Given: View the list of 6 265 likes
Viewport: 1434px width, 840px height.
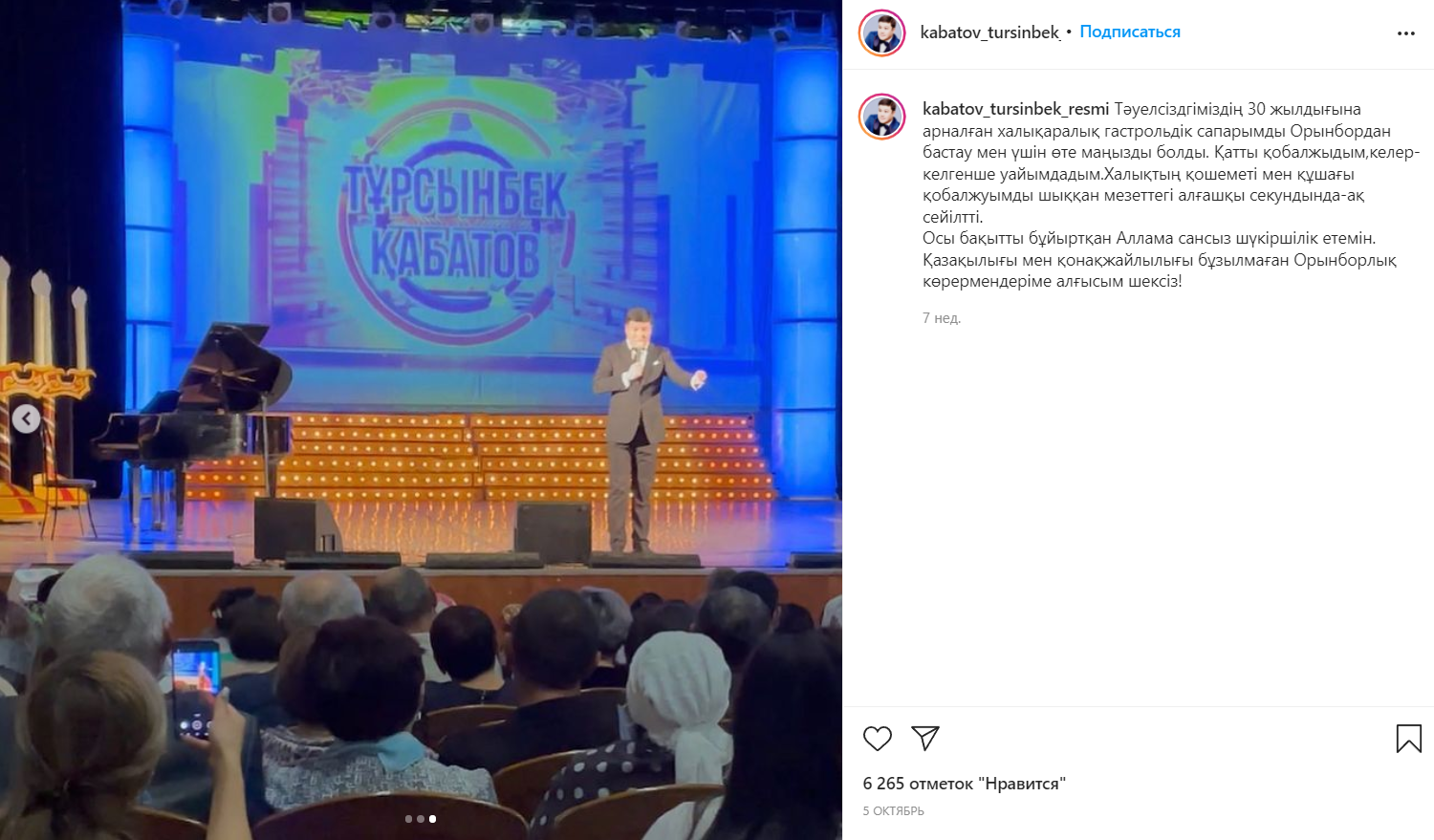Looking at the screenshot, I should pos(964,784).
